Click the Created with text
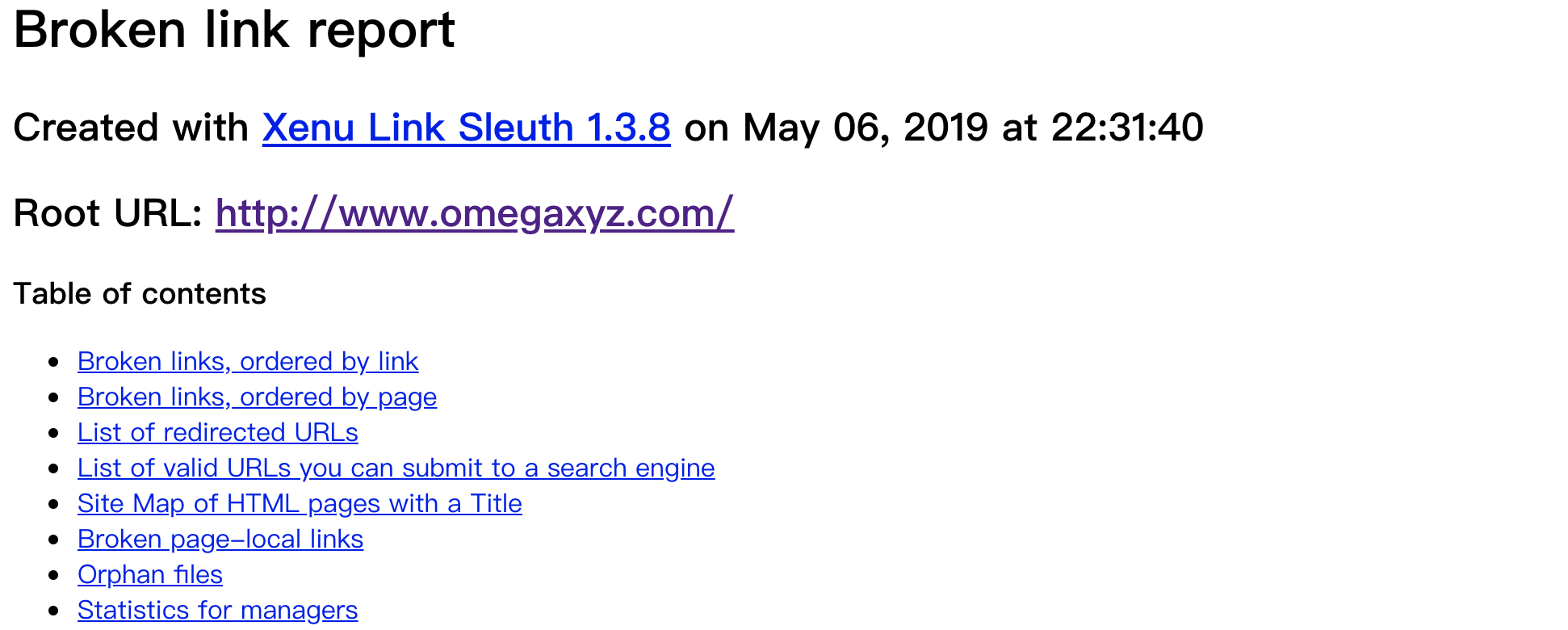 pos(131,128)
